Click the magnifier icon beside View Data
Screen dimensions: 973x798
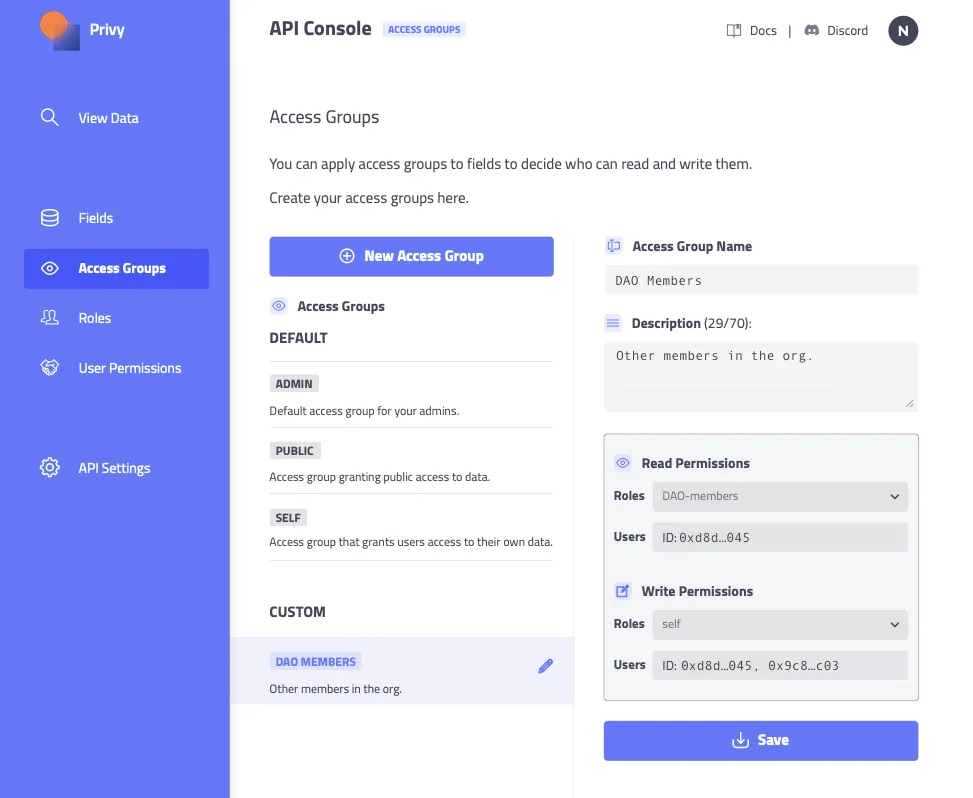click(x=49, y=117)
